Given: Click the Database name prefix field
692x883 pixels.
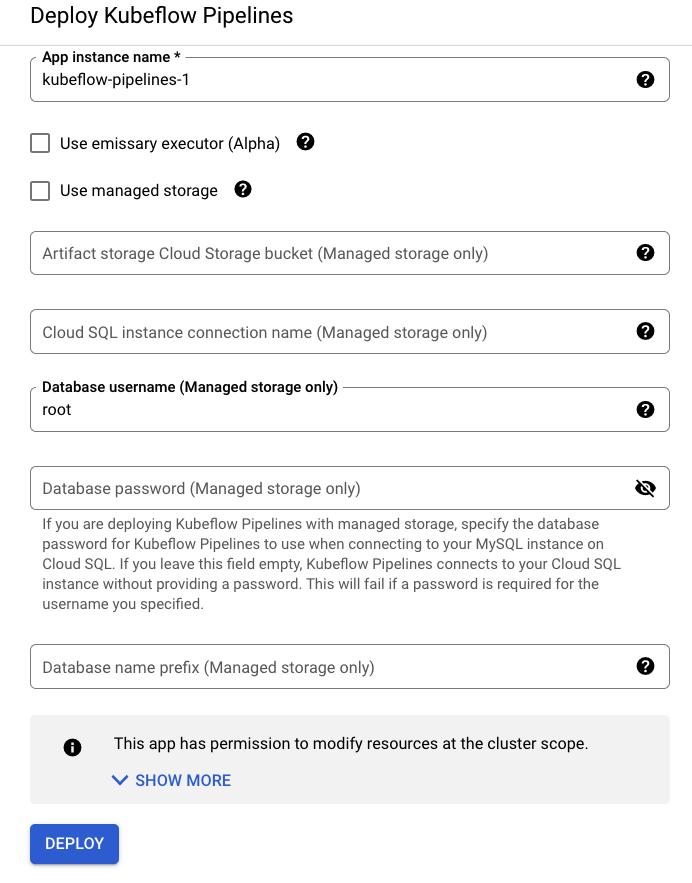Looking at the screenshot, I should (x=330, y=667).
